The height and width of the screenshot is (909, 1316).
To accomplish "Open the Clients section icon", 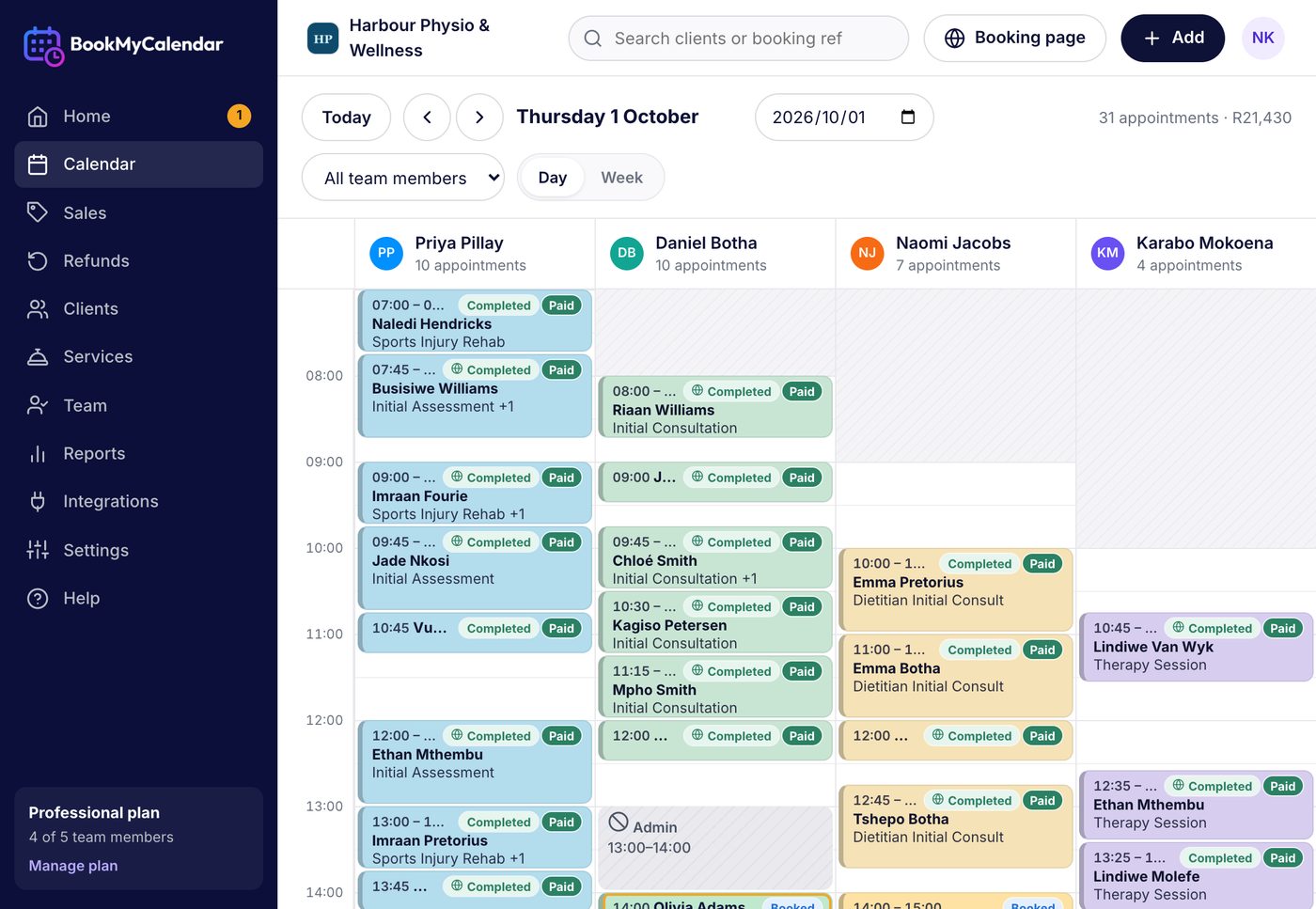I will (x=38, y=308).
